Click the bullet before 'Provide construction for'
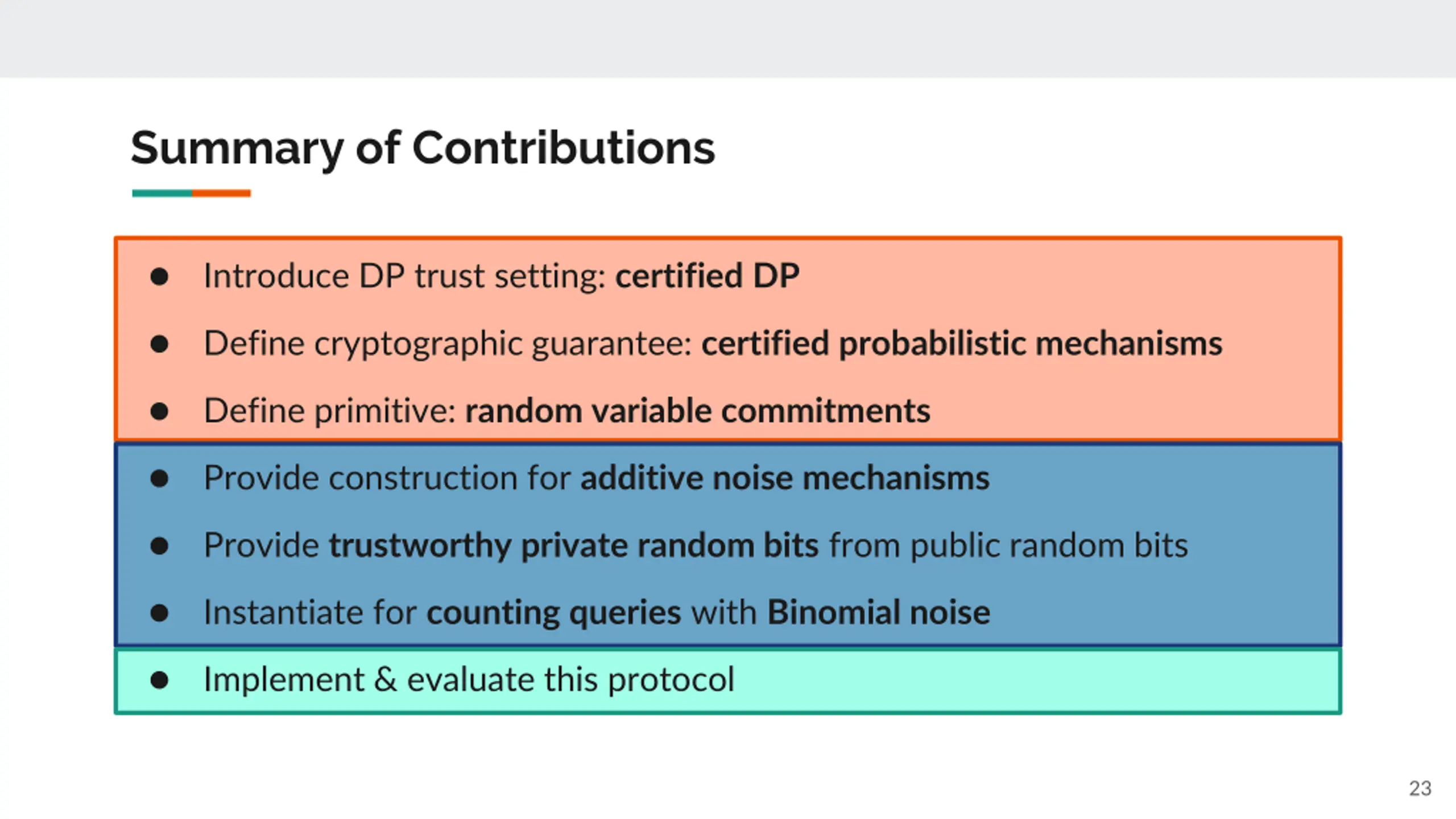 pyautogui.click(x=159, y=478)
